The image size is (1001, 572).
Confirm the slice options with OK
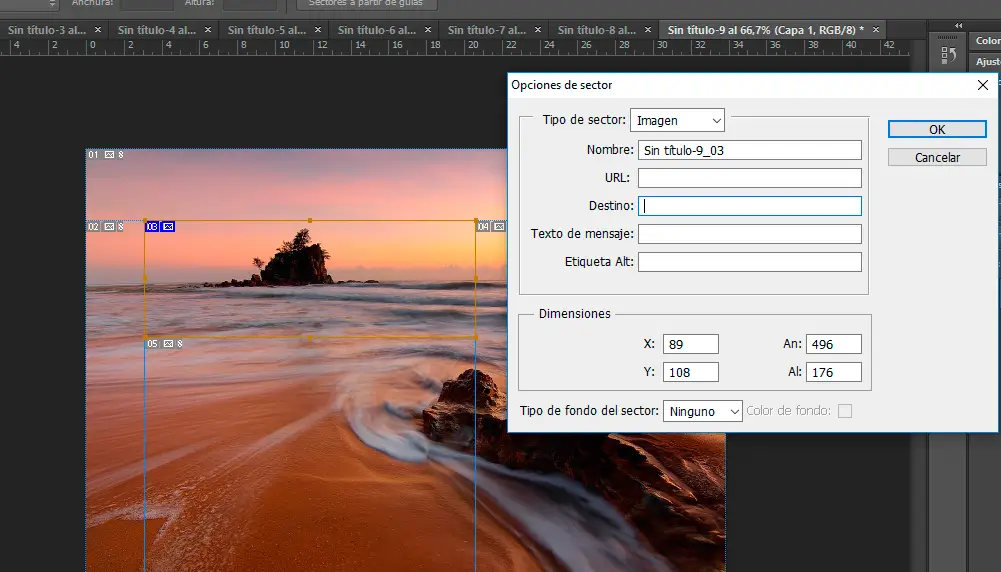coord(937,129)
